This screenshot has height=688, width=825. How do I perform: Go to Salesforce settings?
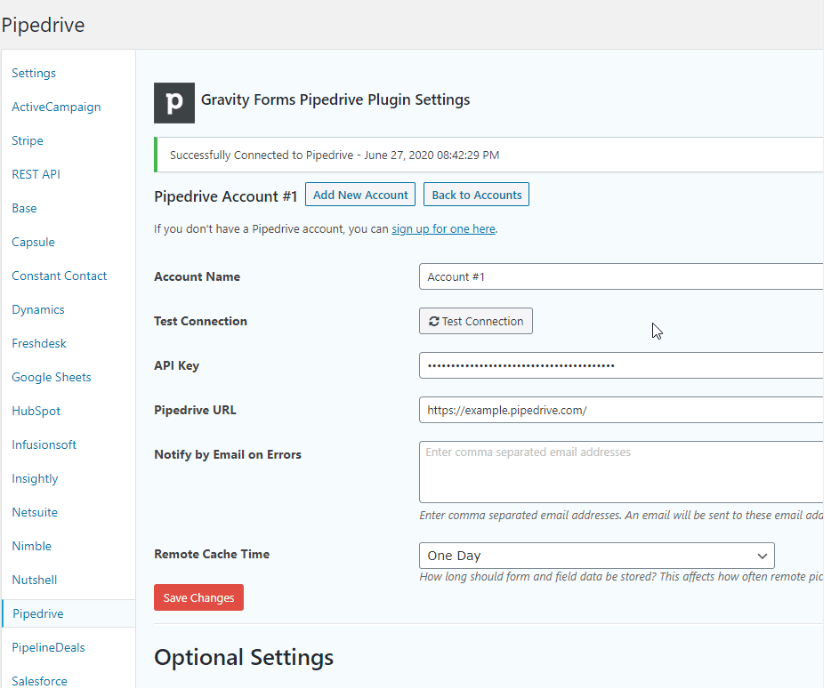[x=39, y=681]
